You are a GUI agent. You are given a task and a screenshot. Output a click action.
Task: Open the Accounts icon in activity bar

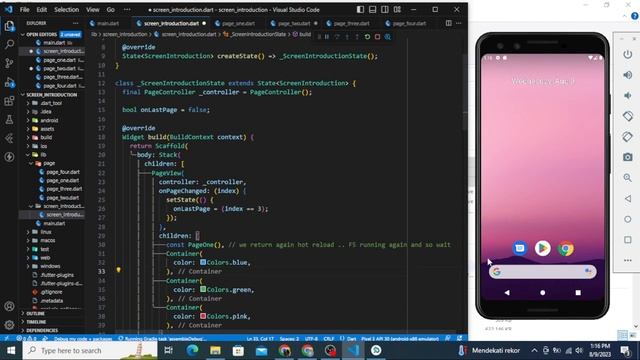pos(9,306)
